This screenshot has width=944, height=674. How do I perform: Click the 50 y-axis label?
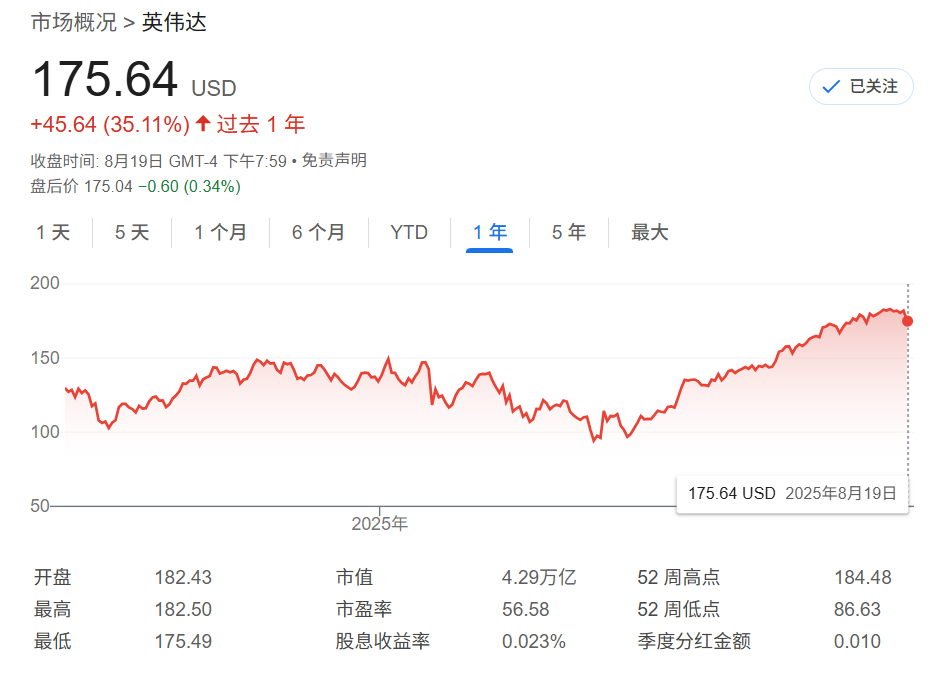pyautogui.click(x=40, y=506)
